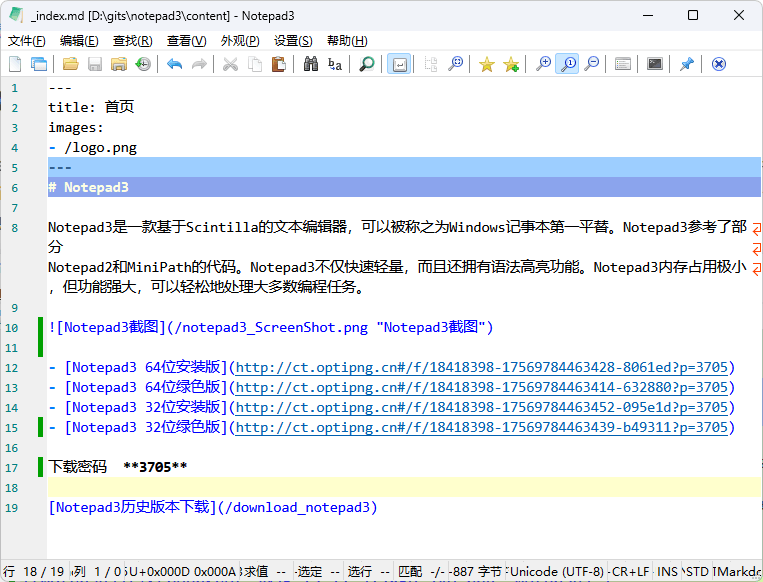Viewport: 763px width, 582px height.
Task: Cut selection with scissors icon
Action: [x=230, y=64]
